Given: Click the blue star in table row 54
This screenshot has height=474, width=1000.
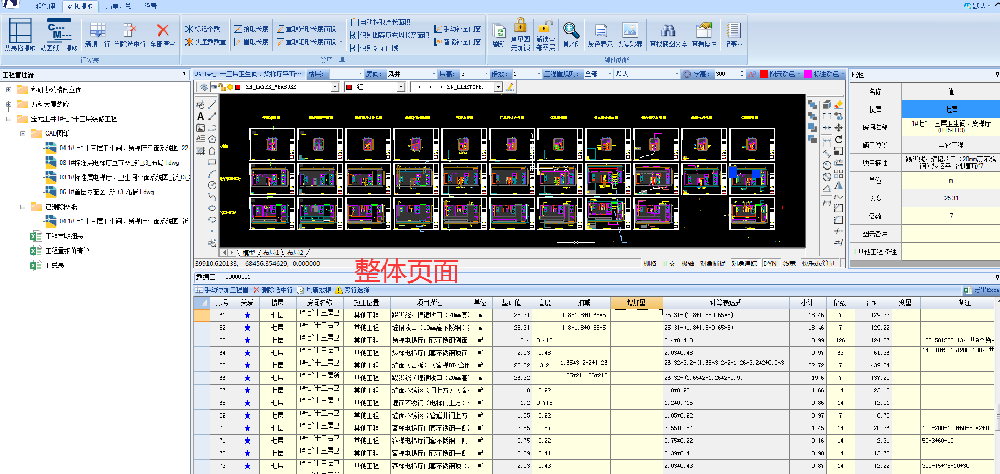Looking at the screenshot, I should coord(247,352).
